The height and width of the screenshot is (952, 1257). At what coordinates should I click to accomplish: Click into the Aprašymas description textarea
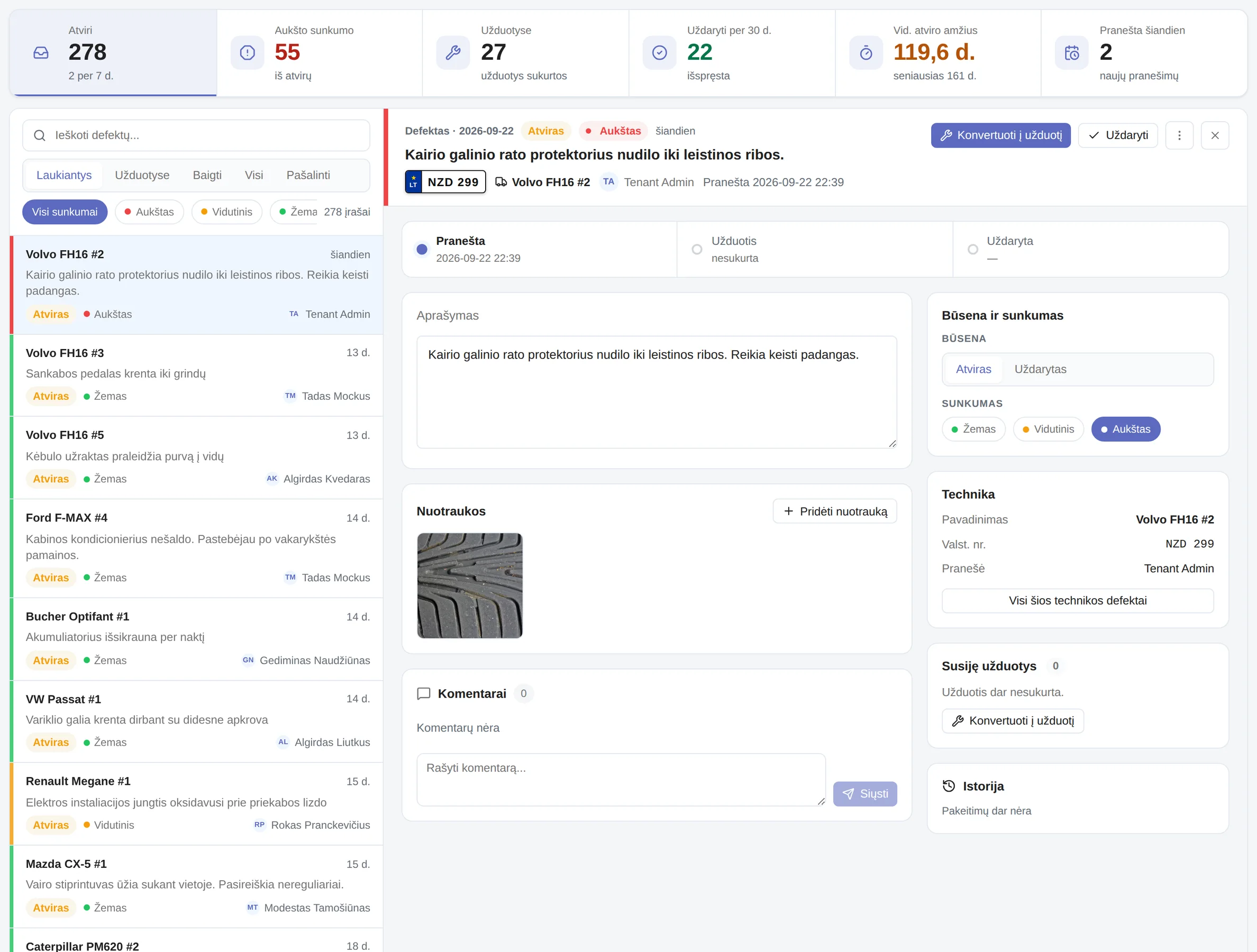tap(657, 392)
